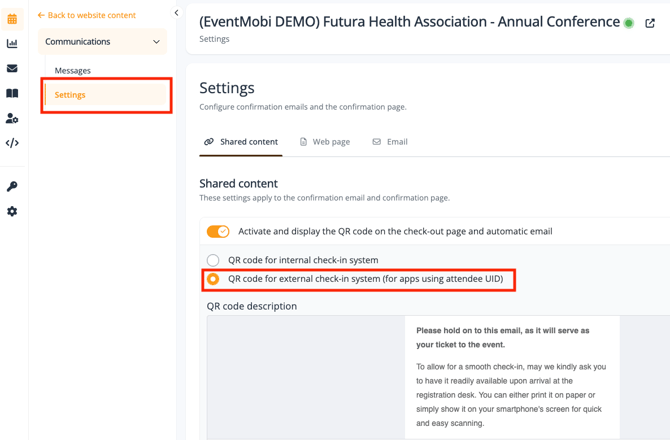Toggle the QR code activation switch
Screen dimensions: 670x440
pyautogui.click(x=218, y=232)
